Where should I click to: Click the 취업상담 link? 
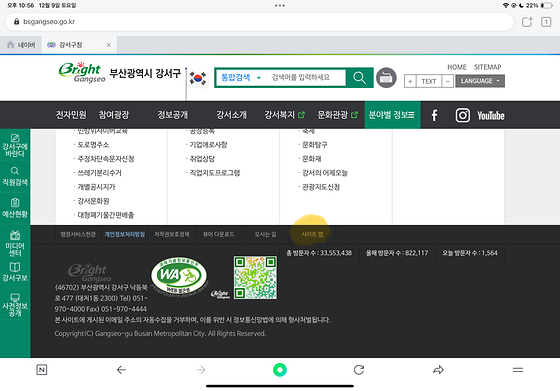[x=202, y=159]
